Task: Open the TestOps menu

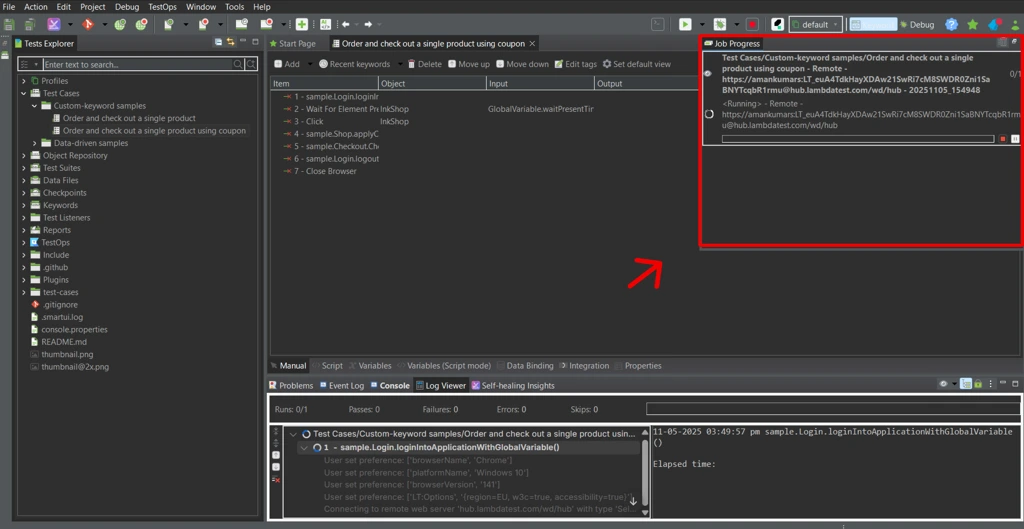Action: click(x=162, y=7)
